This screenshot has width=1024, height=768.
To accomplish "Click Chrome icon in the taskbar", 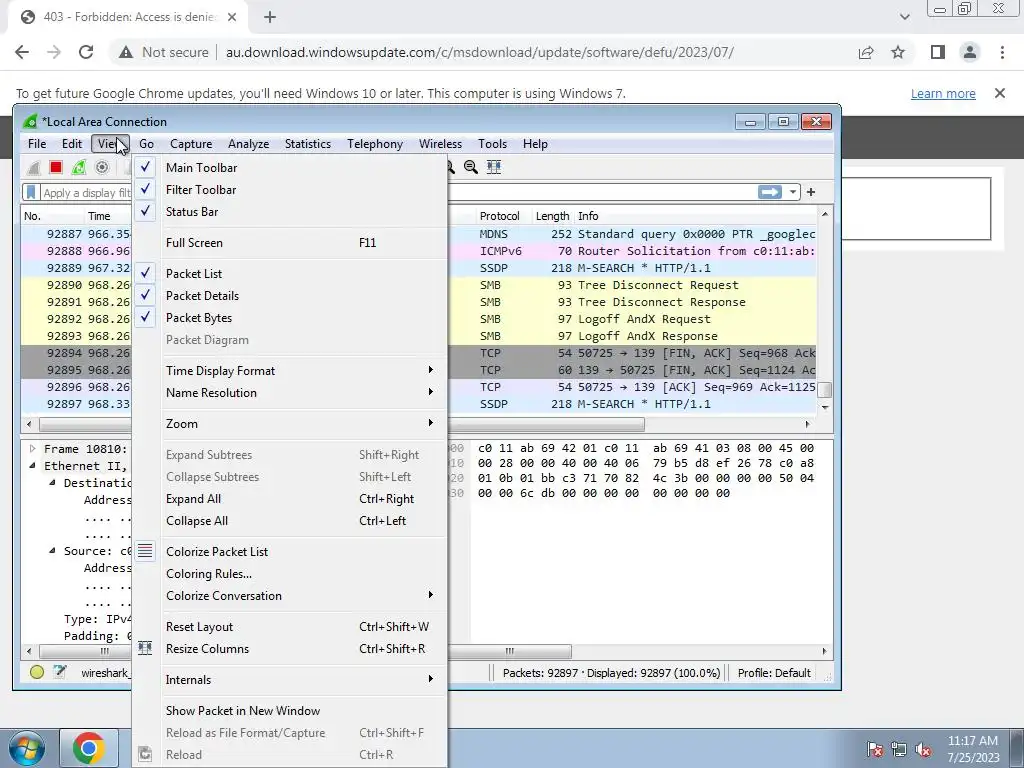I will click(x=89, y=748).
